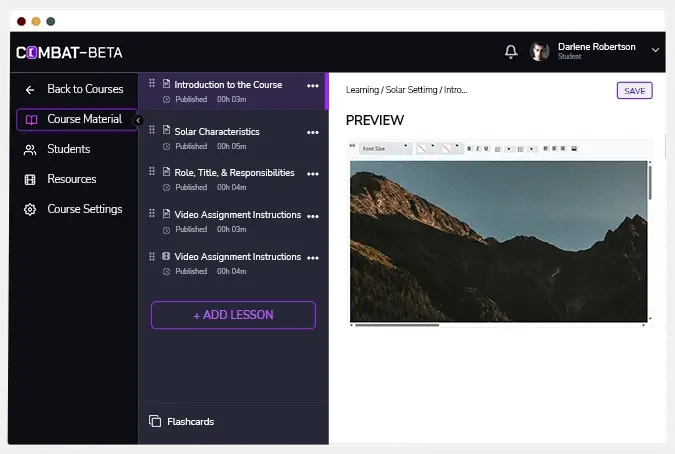The width and height of the screenshot is (675, 454).
Task: Toggle bold formatting in the editor
Action: 469,148
